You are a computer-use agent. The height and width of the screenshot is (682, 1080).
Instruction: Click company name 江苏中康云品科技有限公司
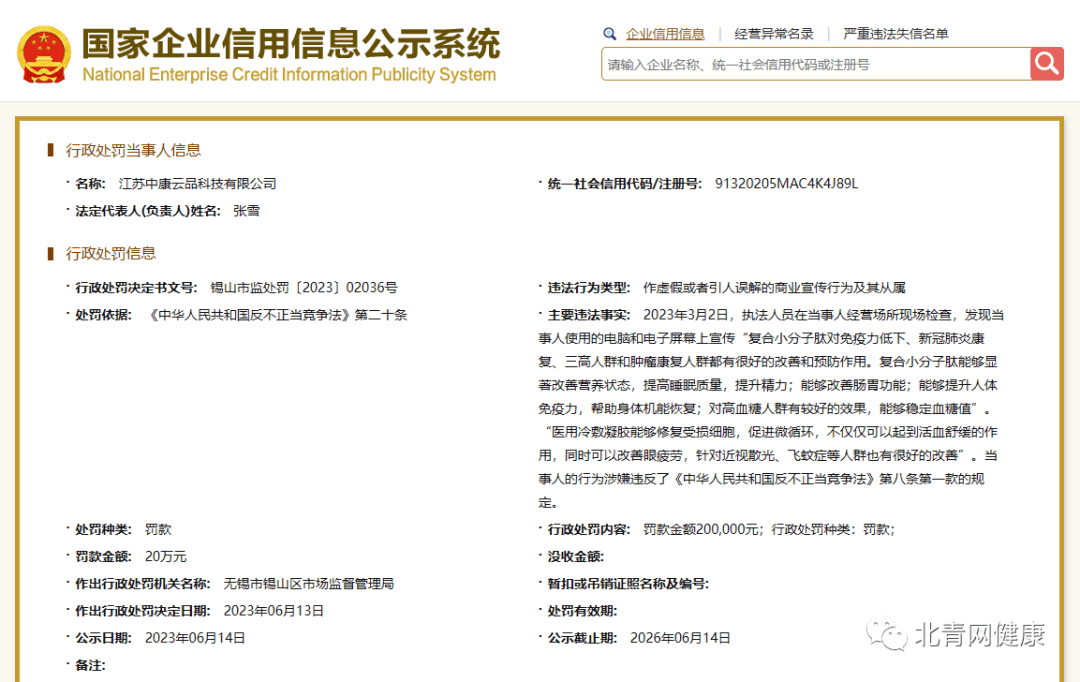(197, 184)
